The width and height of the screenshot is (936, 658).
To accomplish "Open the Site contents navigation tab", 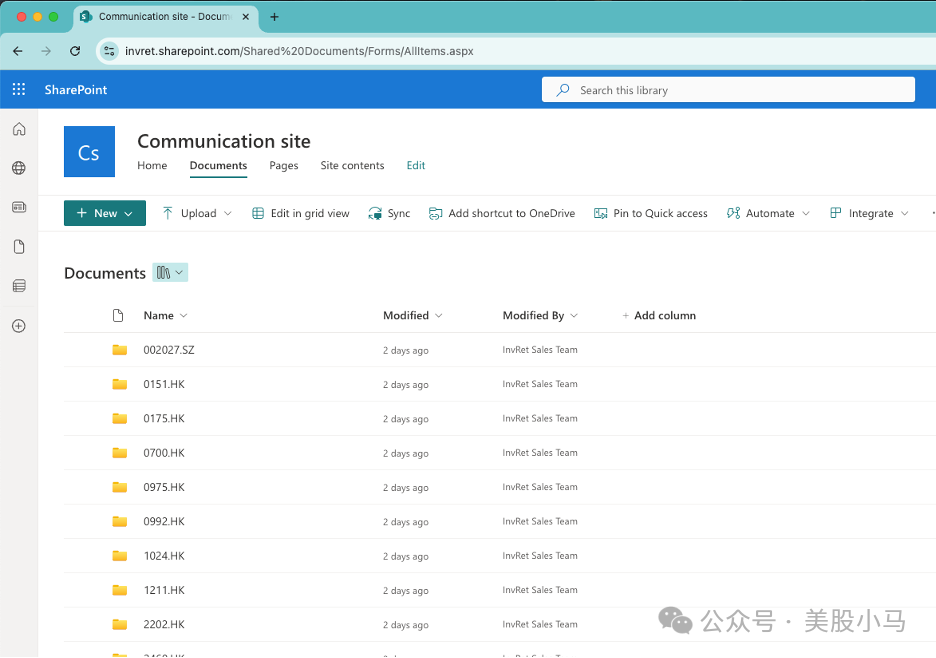I will 352,165.
